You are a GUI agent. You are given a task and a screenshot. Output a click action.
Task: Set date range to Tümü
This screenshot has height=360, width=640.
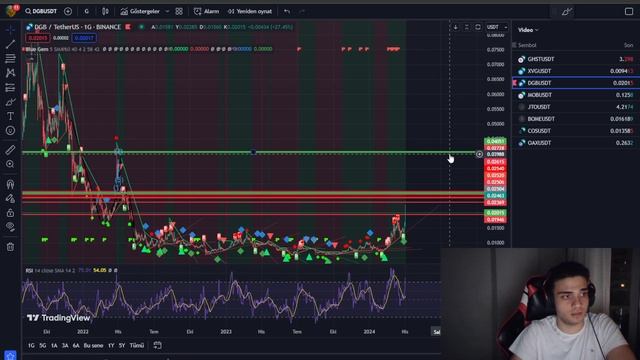137,346
